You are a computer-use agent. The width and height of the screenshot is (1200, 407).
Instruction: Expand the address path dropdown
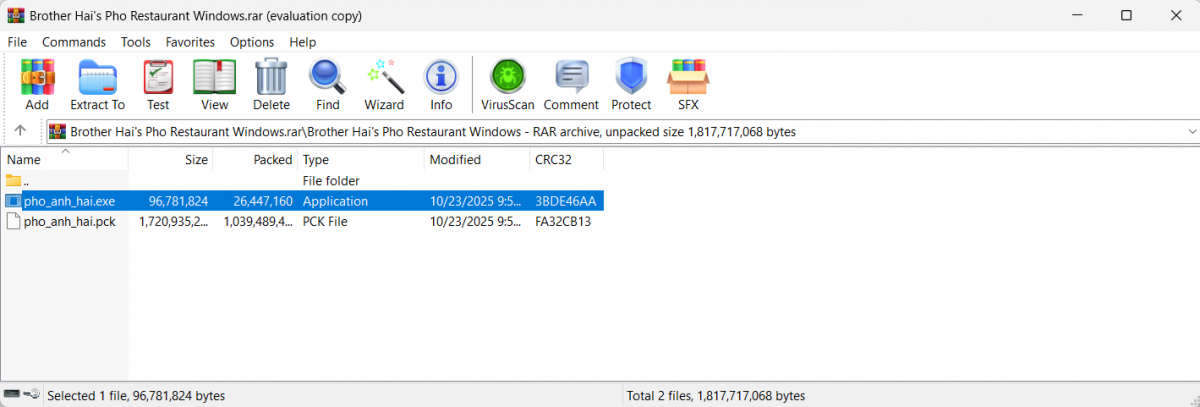coord(1191,132)
